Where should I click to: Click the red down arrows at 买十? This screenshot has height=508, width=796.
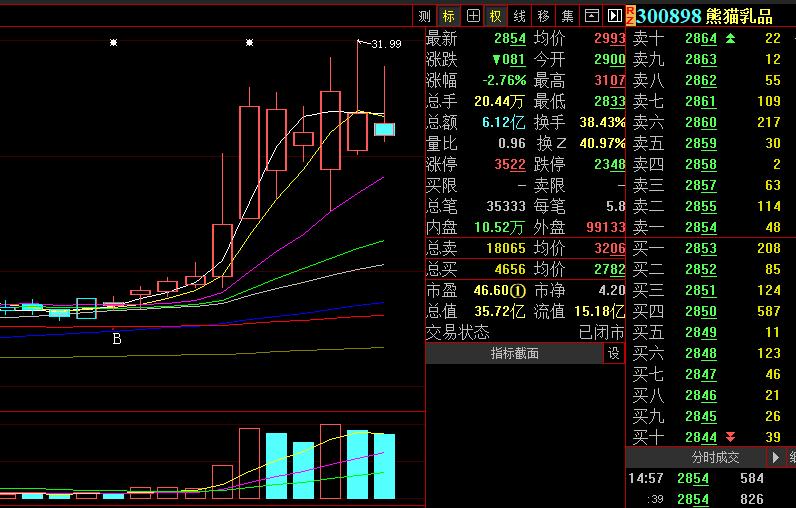[x=730, y=437]
